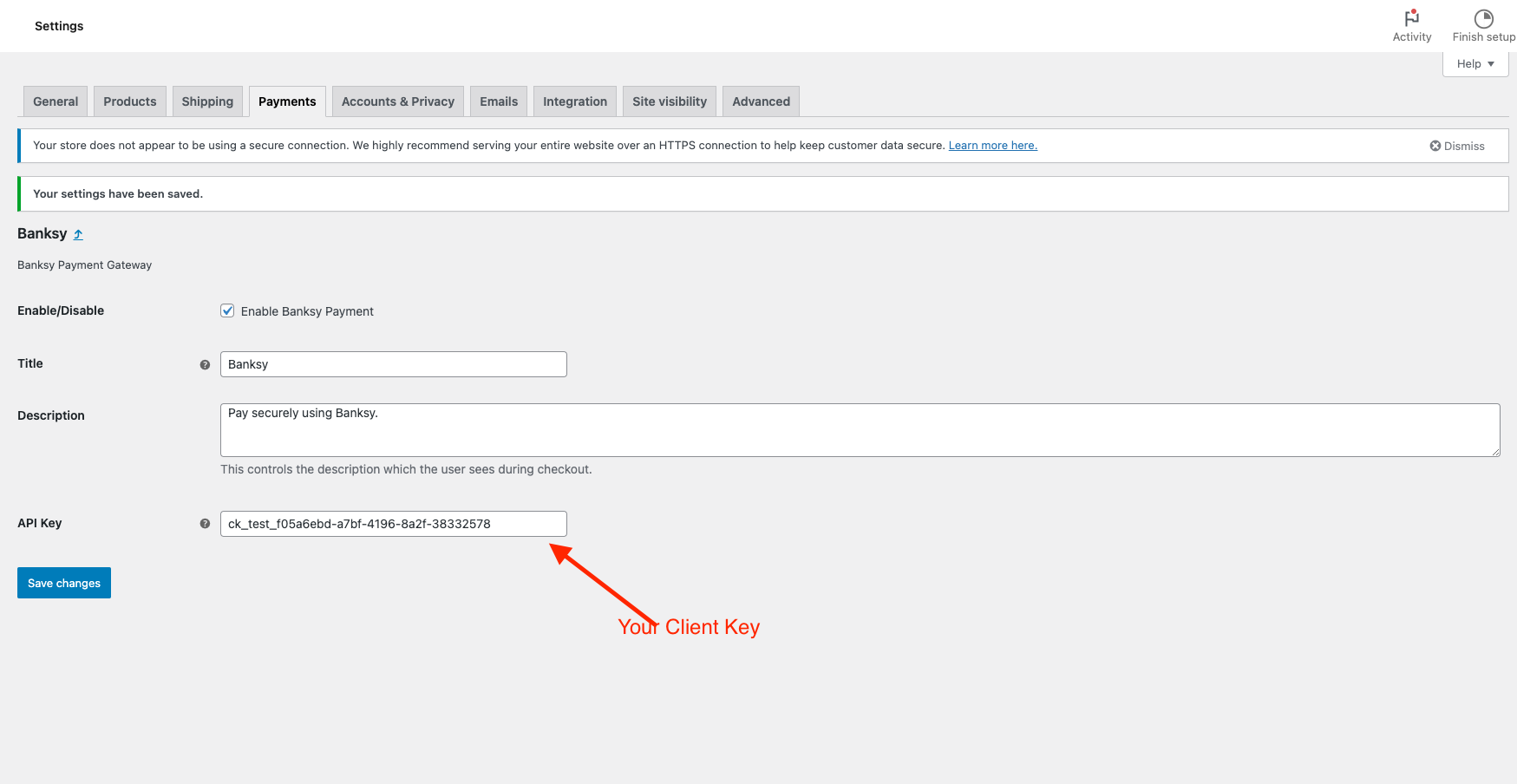Viewport: 1517px width, 784px height.
Task: Click the Save changes button
Action: (64, 583)
